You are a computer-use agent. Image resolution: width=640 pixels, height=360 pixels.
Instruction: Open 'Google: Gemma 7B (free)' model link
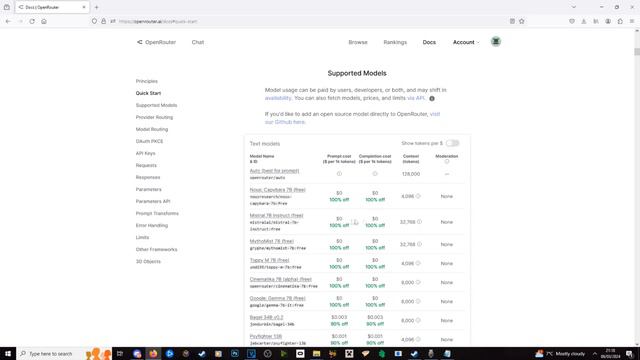coord(278,298)
